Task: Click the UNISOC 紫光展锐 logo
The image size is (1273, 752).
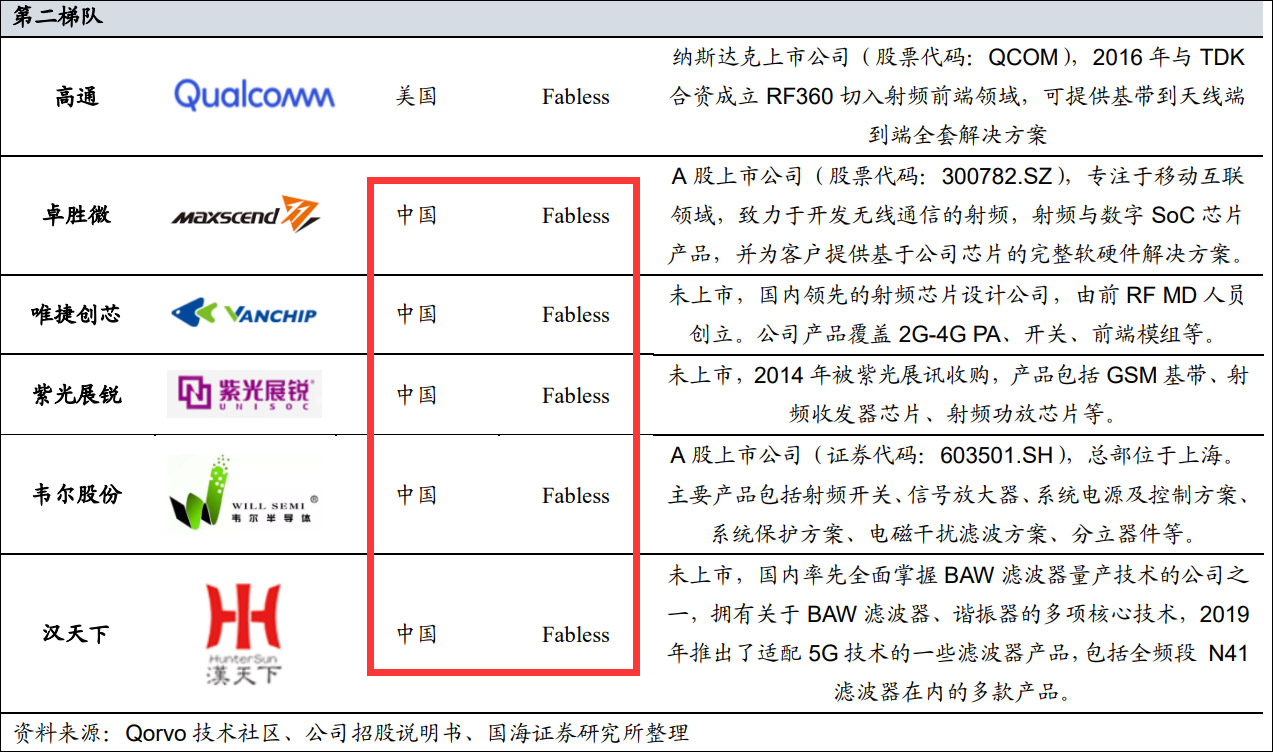Action: (x=244, y=394)
